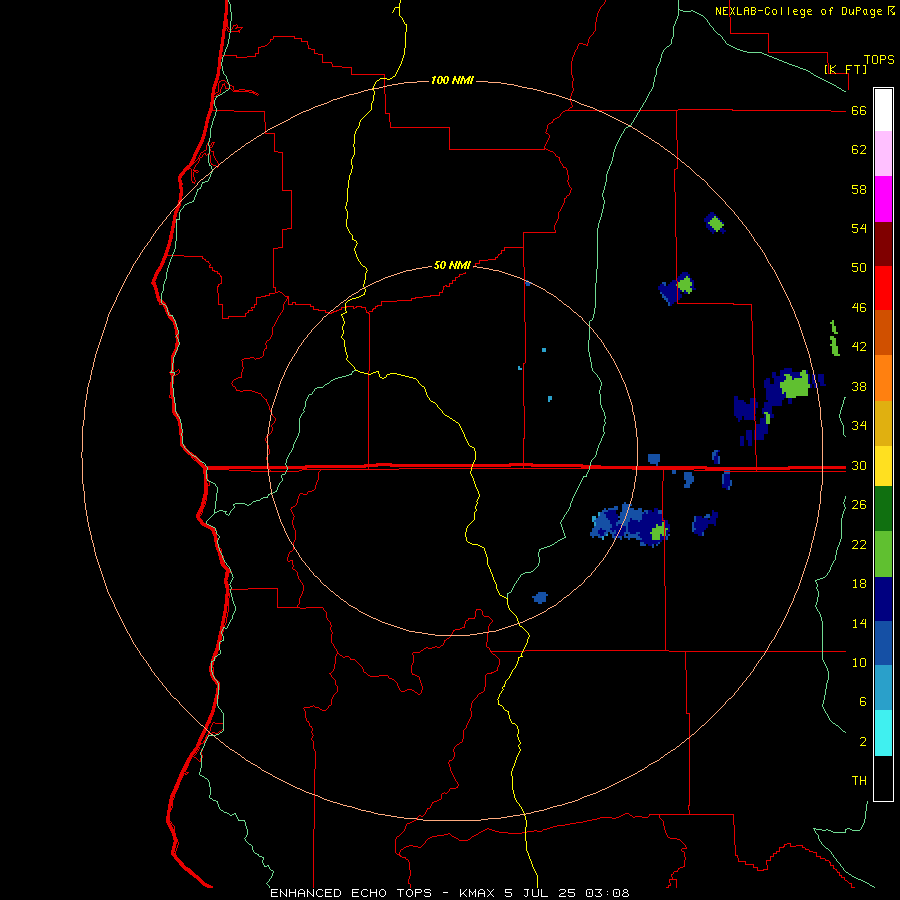Screen dimensions: 900x900
Task: Pick the dark orange legend swatch
Action: tap(883, 332)
